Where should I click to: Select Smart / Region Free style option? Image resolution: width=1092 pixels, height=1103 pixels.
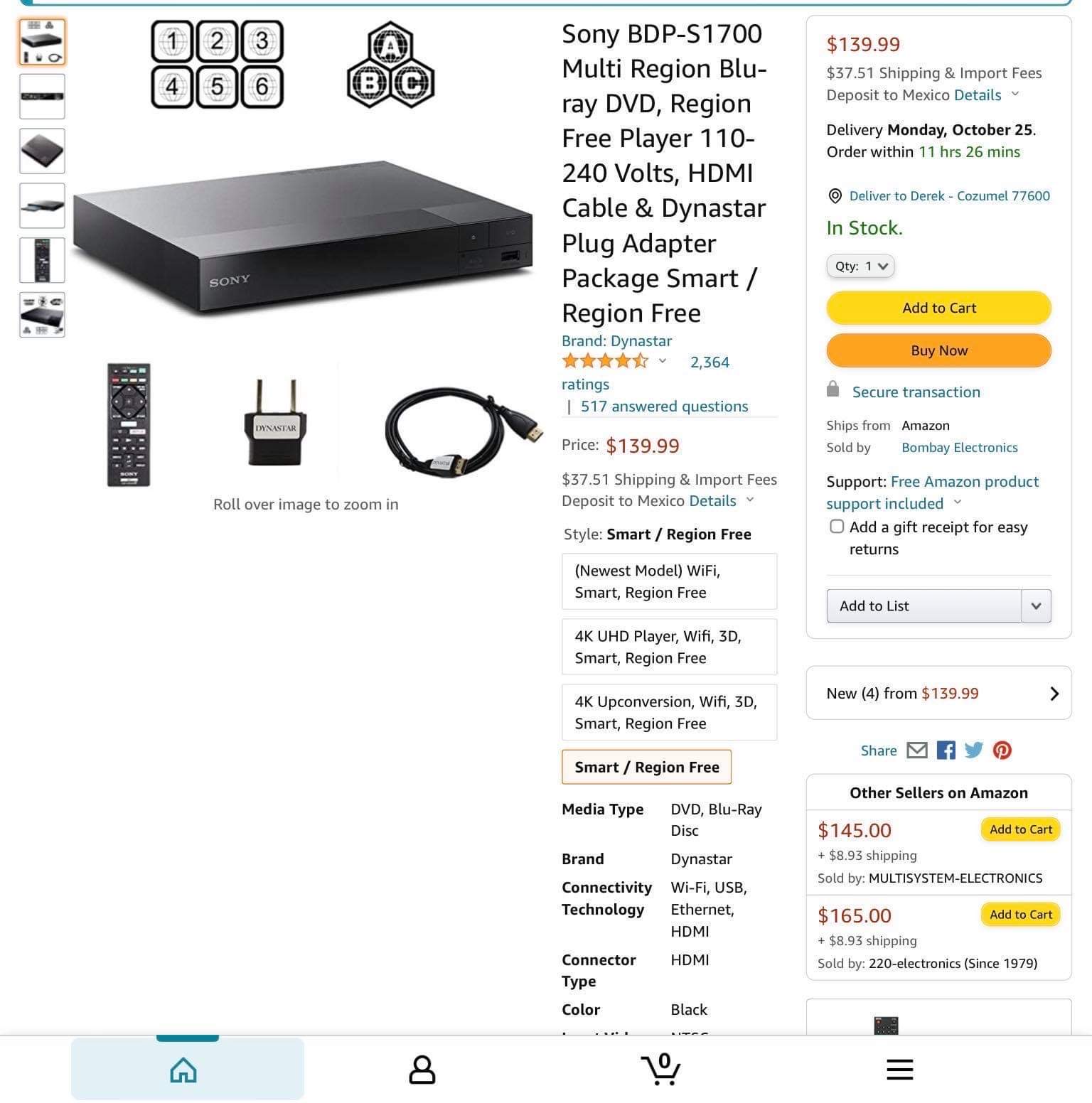pos(646,767)
